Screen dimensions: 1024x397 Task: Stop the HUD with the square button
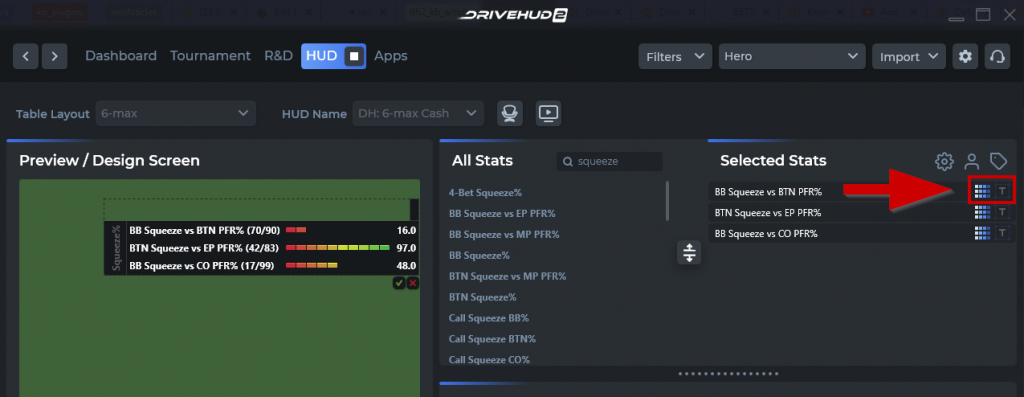(x=354, y=57)
